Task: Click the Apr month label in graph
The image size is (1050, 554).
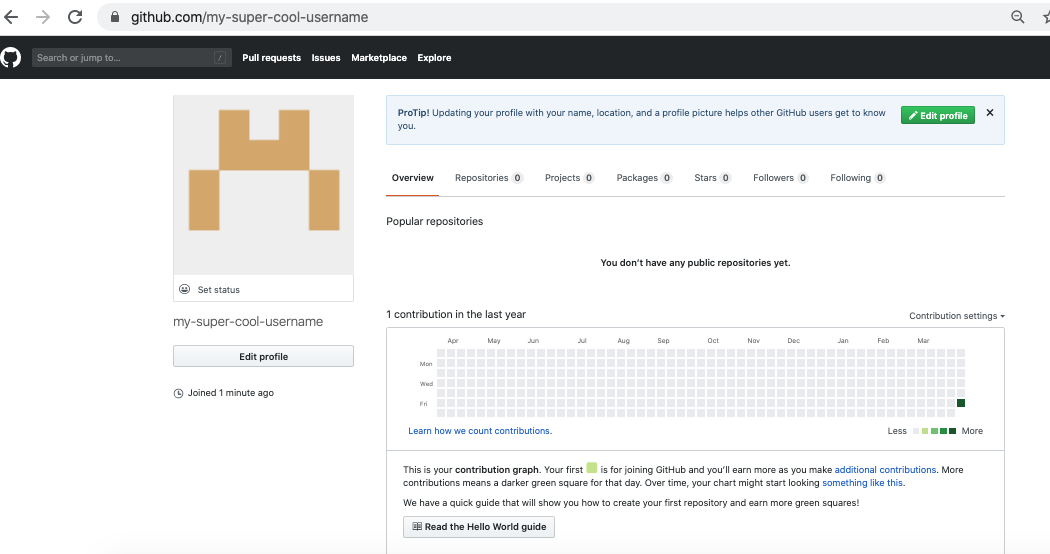Action: point(453,340)
